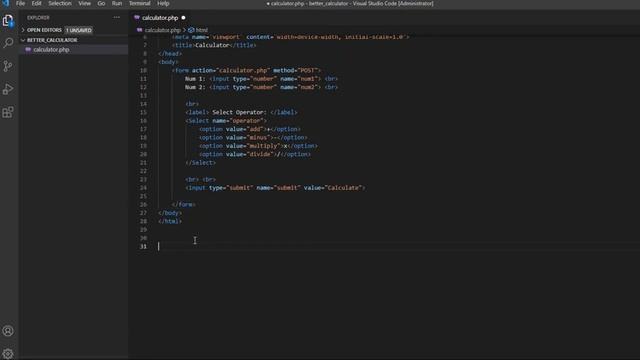This screenshot has width=640, height=360.
Task: Open the File menu
Action: pos(20,3)
